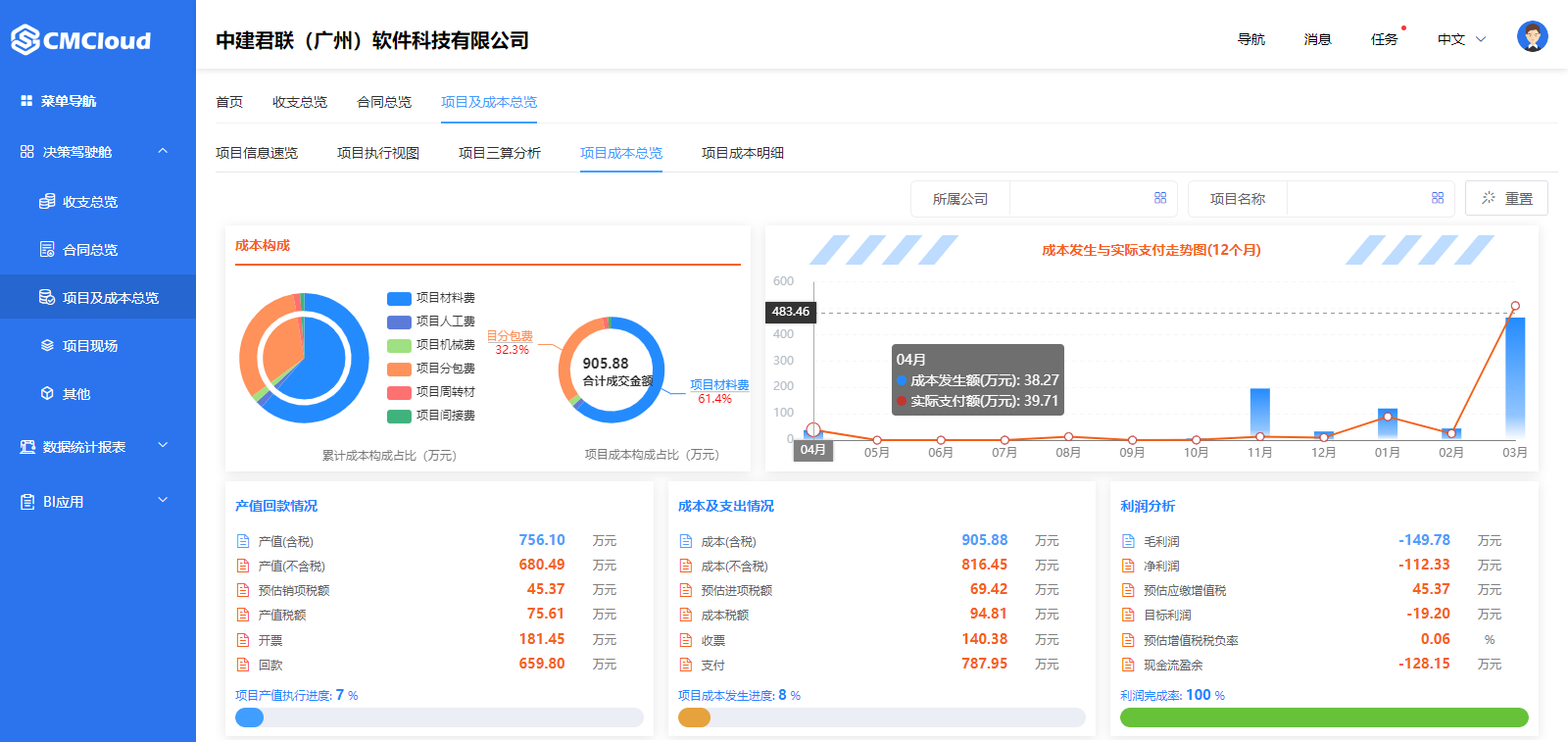Viewport: 1568px width, 742px height.
Task: Switch to the 项目成本明细 tab
Action: pyautogui.click(x=742, y=153)
